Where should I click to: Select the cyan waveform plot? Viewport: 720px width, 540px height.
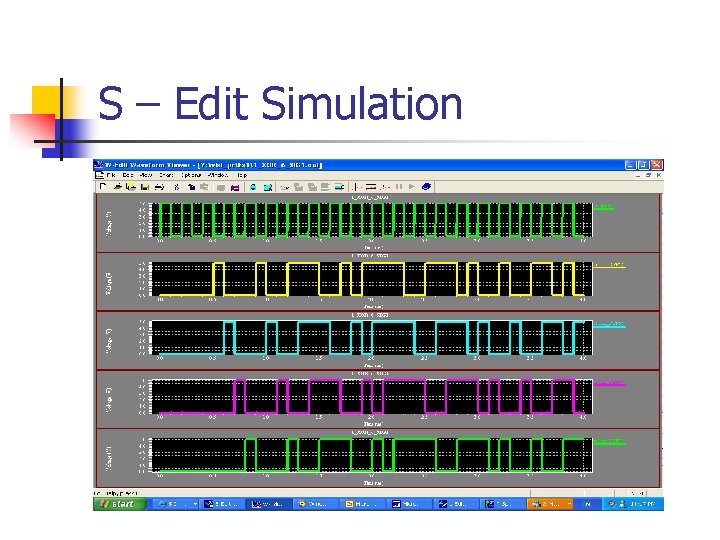[x=372, y=338]
